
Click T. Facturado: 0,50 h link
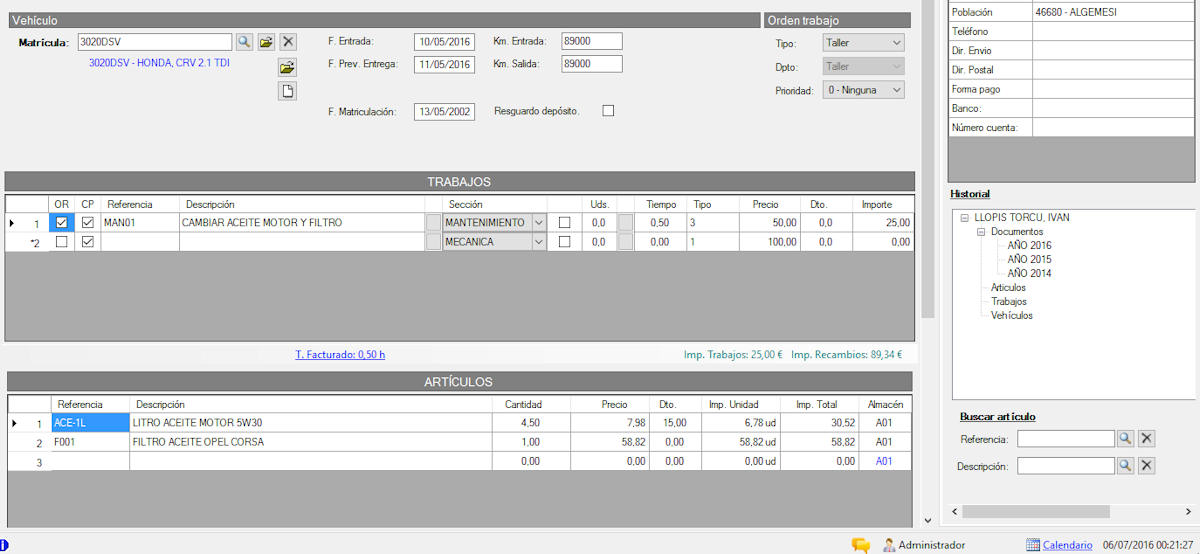(340, 354)
